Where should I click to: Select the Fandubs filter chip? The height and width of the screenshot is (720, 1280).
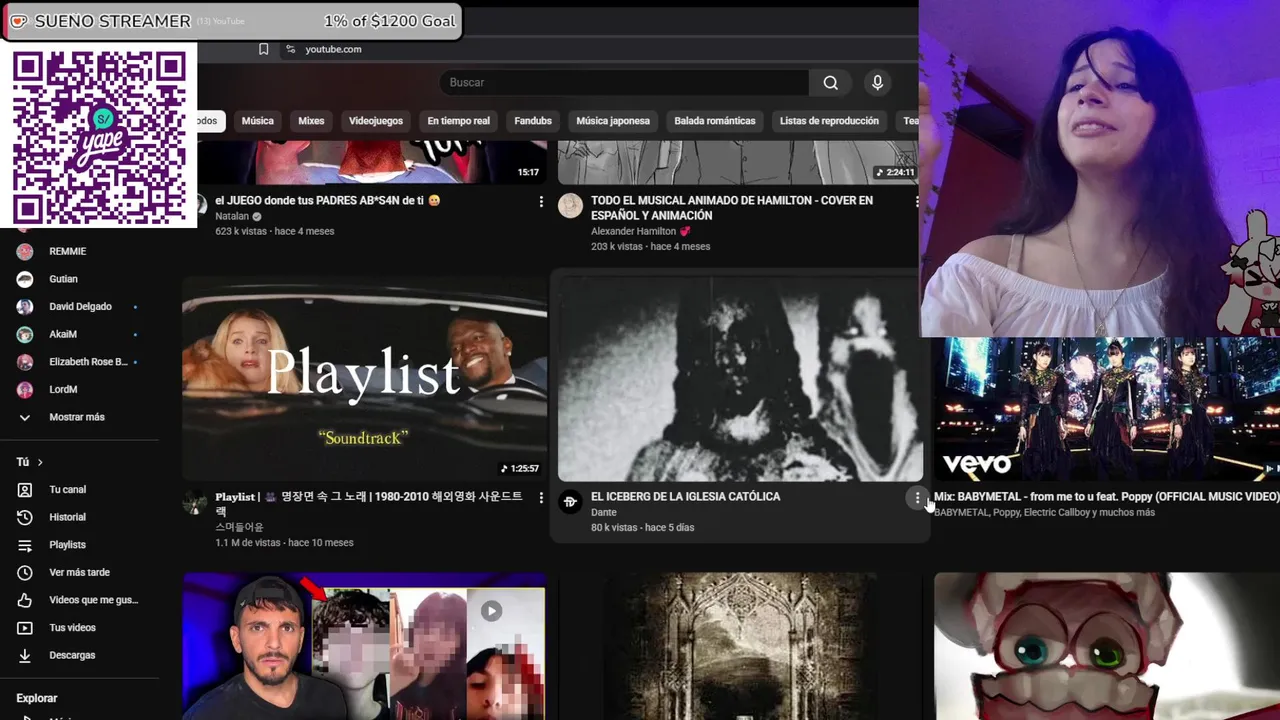tap(533, 121)
